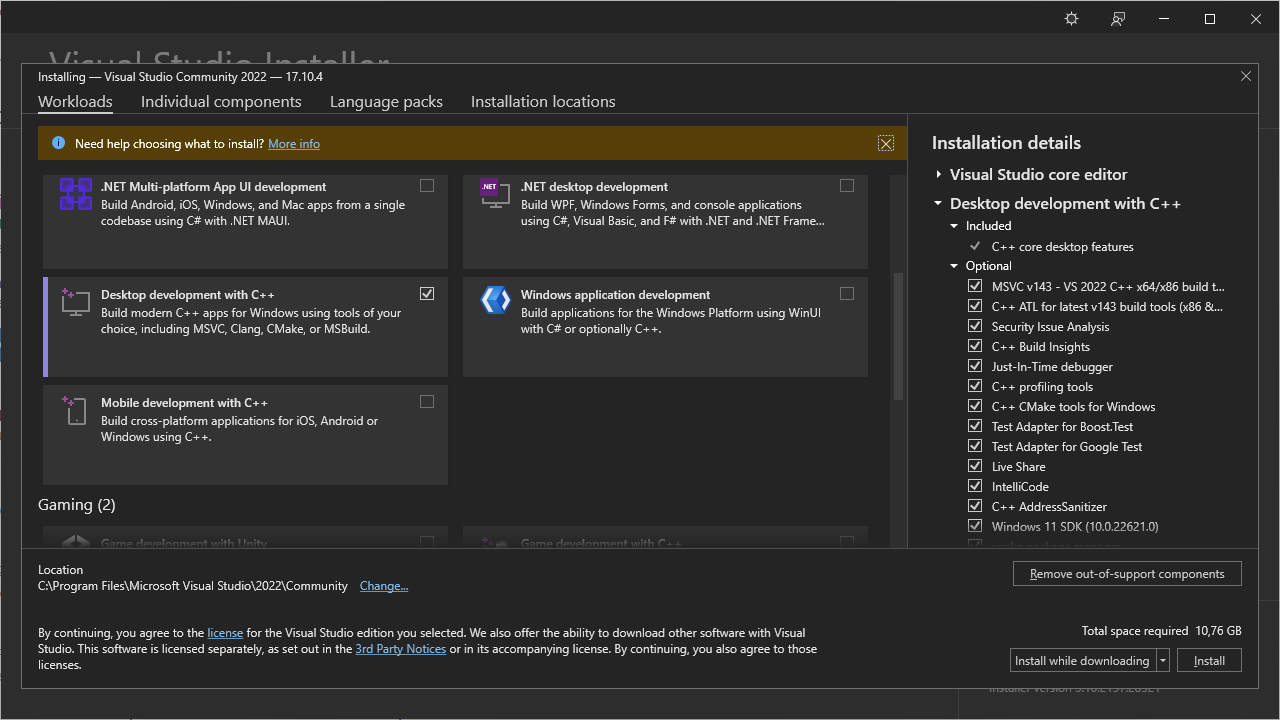Click the Change... location link

pyautogui.click(x=384, y=586)
